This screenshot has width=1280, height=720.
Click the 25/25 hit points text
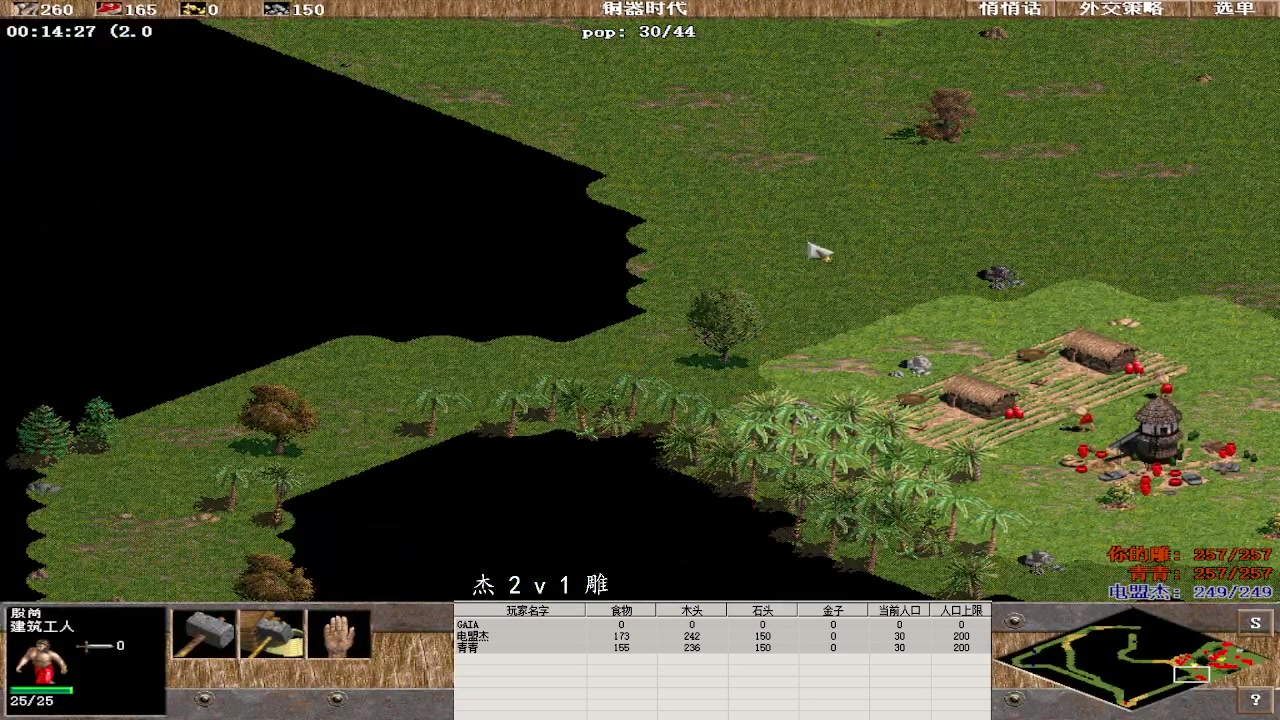pos(31,701)
